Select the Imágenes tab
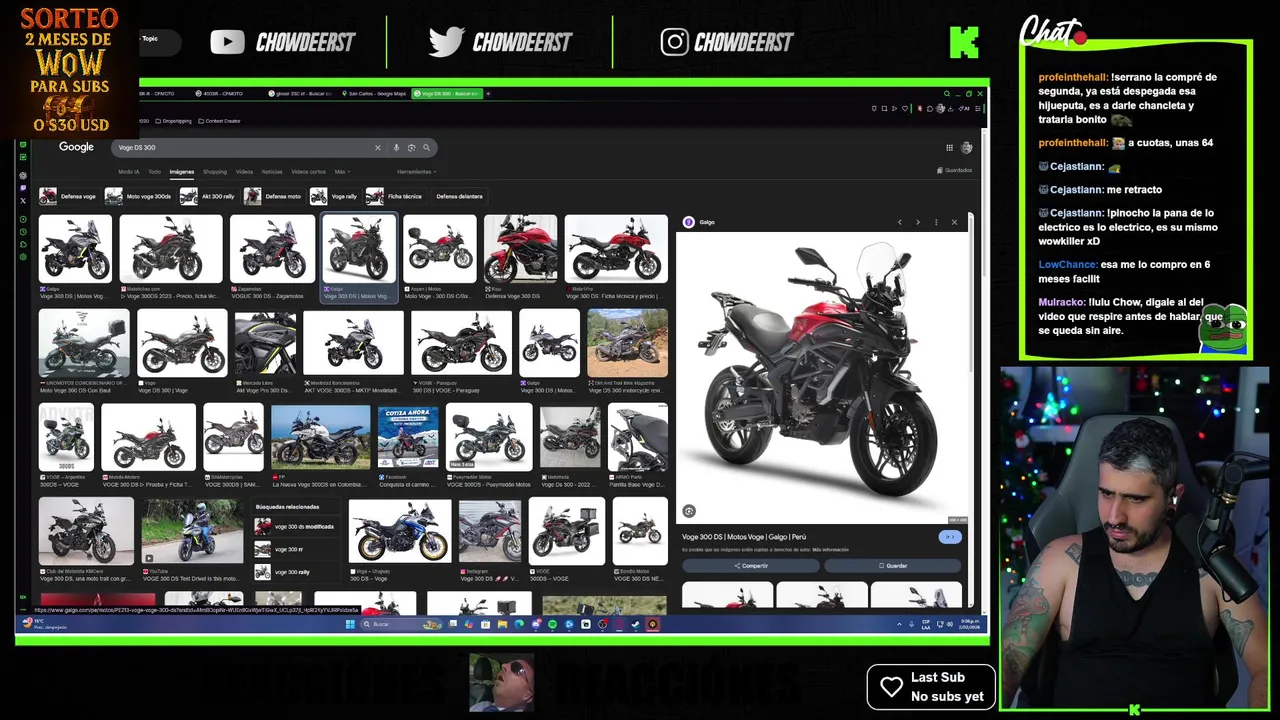Viewport: 1280px width, 720px height. [182, 172]
